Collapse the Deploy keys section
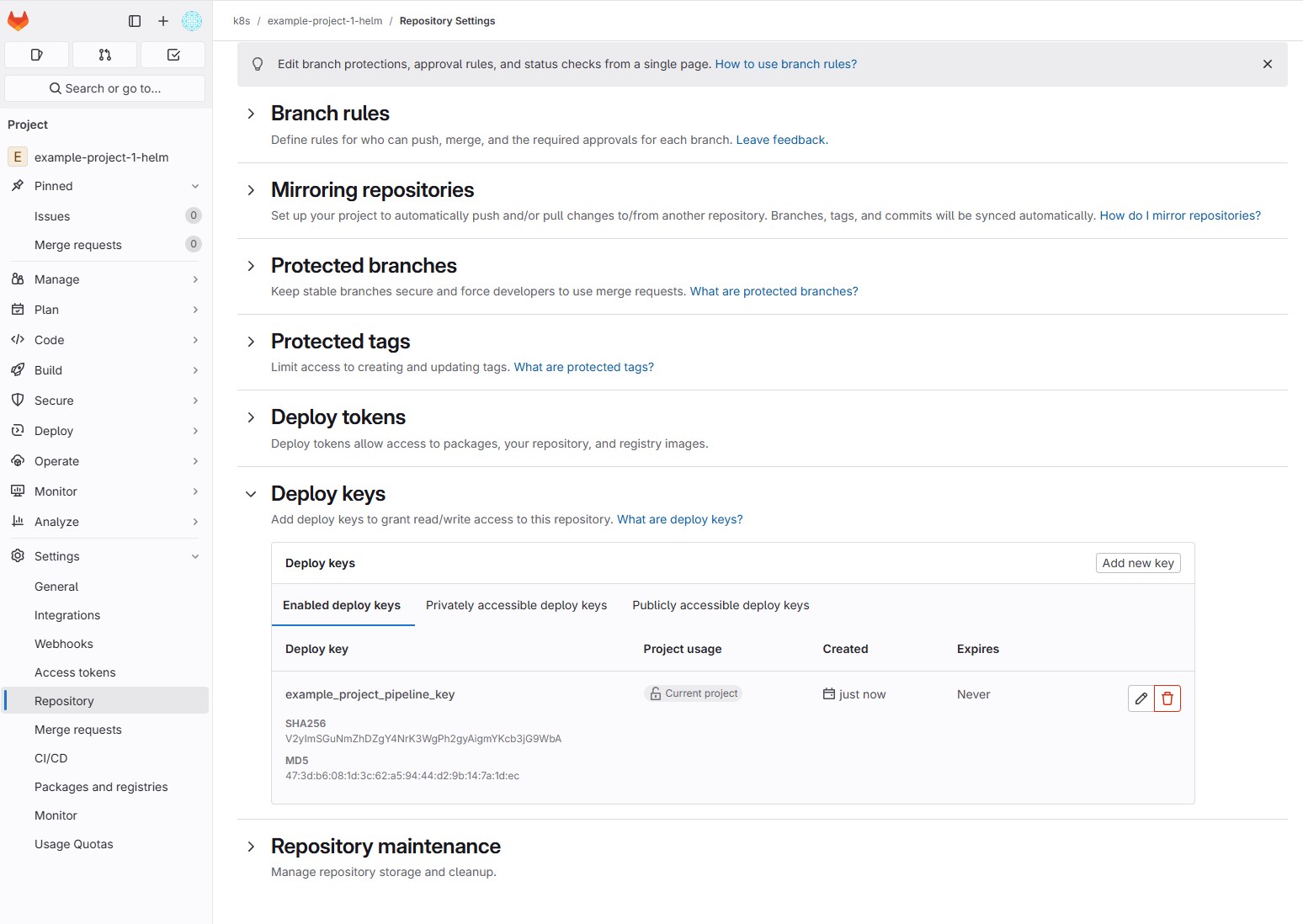 [251, 494]
